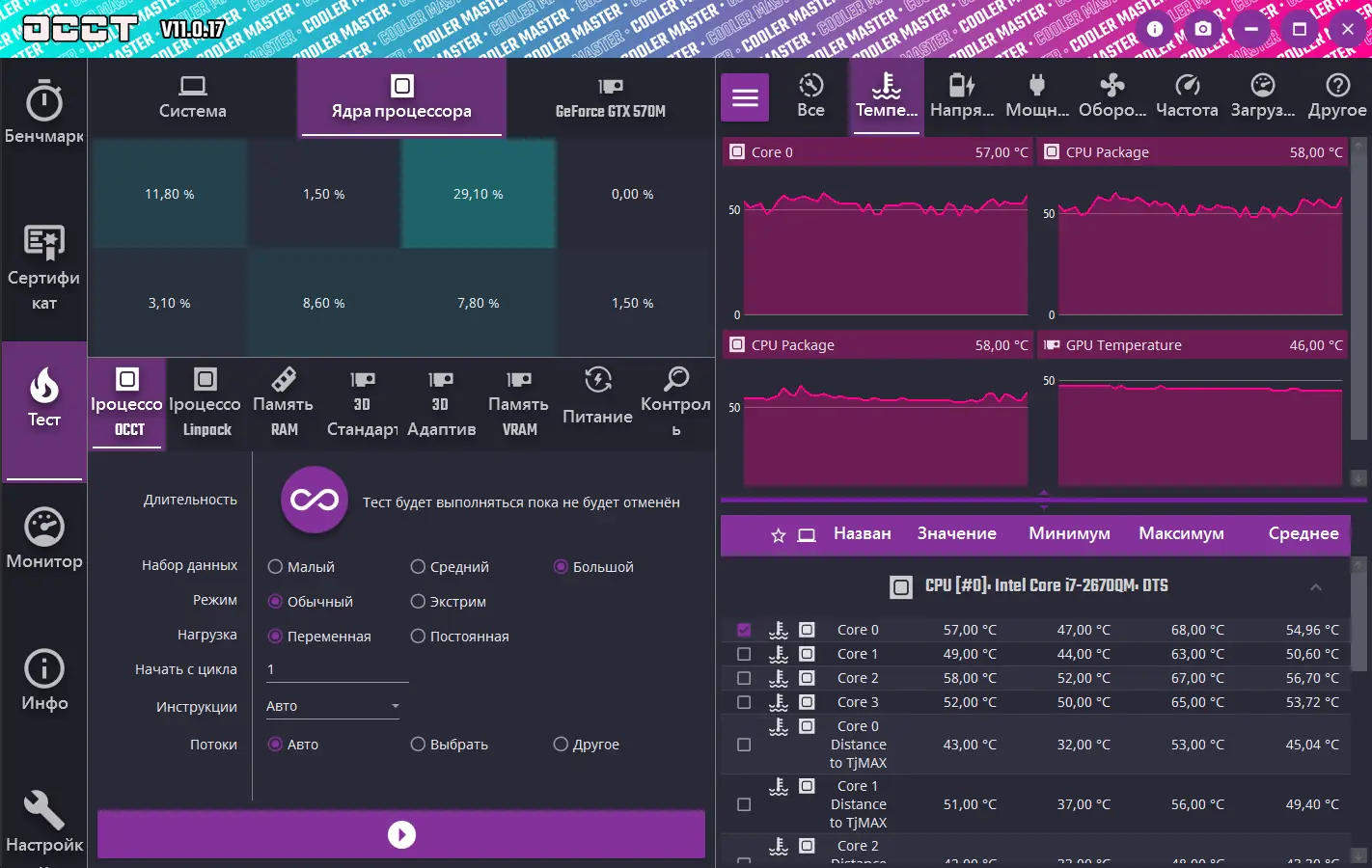1372x868 pixels.
Task: Open the Сертификат section in the sidebar
Action: point(43,267)
